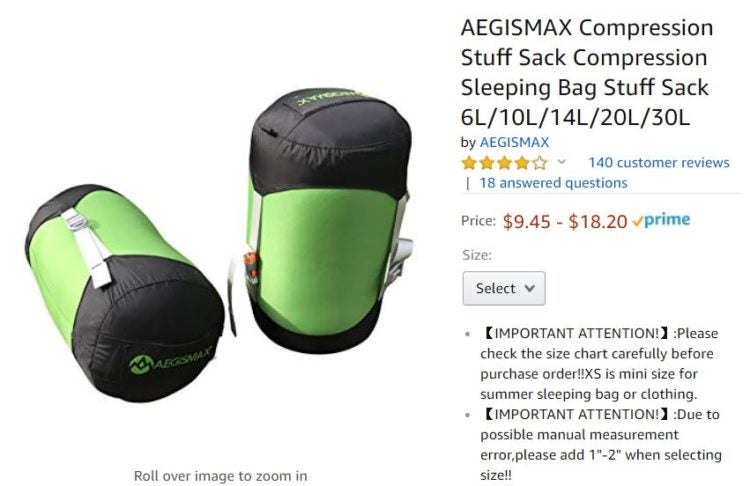Click the white compression strap on the left sack
The width and height of the screenshot is (750, 486).
88,248
